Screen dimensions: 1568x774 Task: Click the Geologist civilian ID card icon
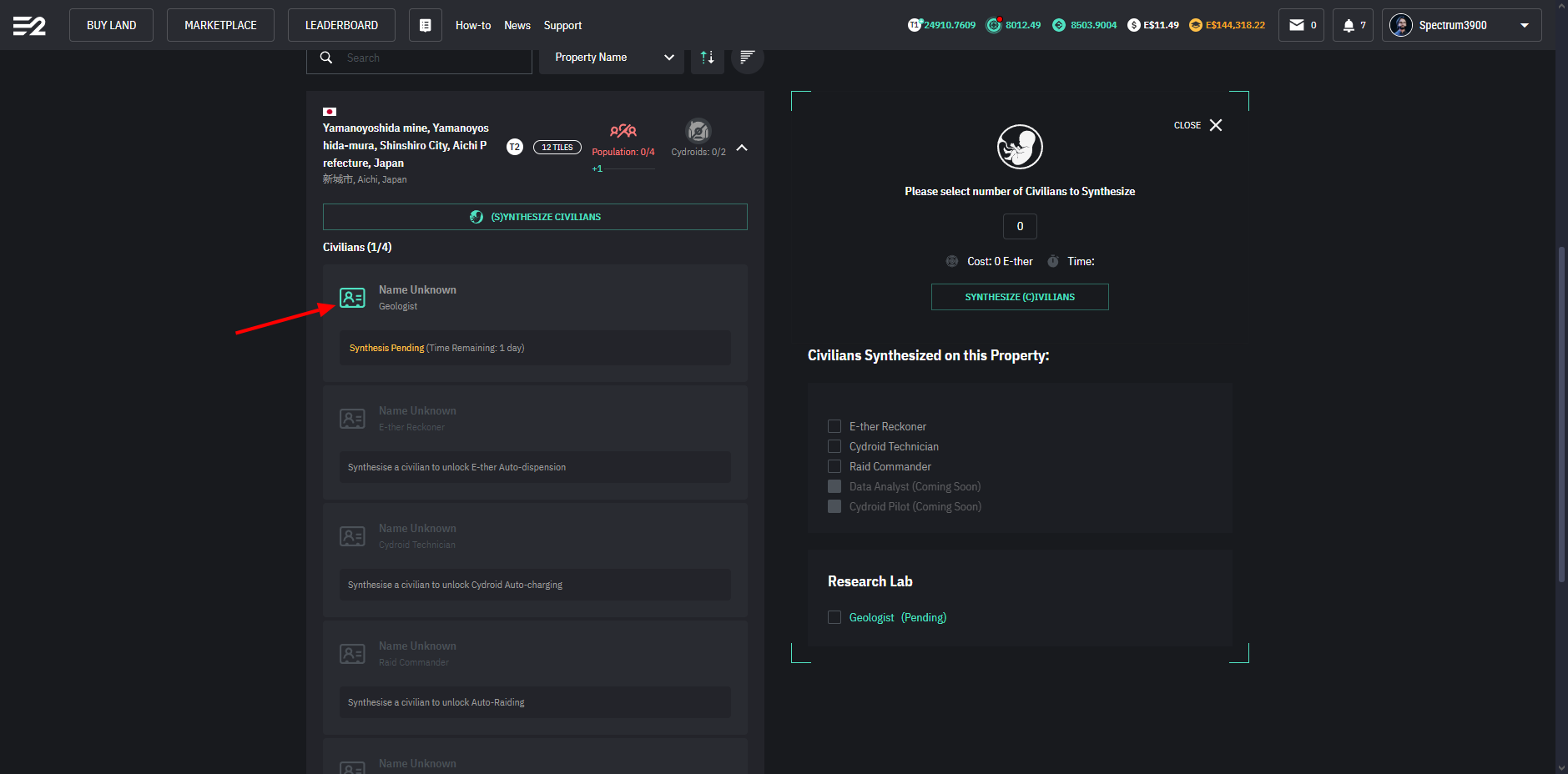click(x=352, y=298)
